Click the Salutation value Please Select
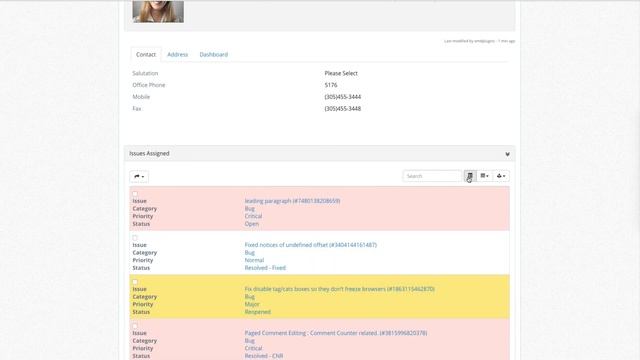This screenshot has height=360, width=640. coord(341,73)
